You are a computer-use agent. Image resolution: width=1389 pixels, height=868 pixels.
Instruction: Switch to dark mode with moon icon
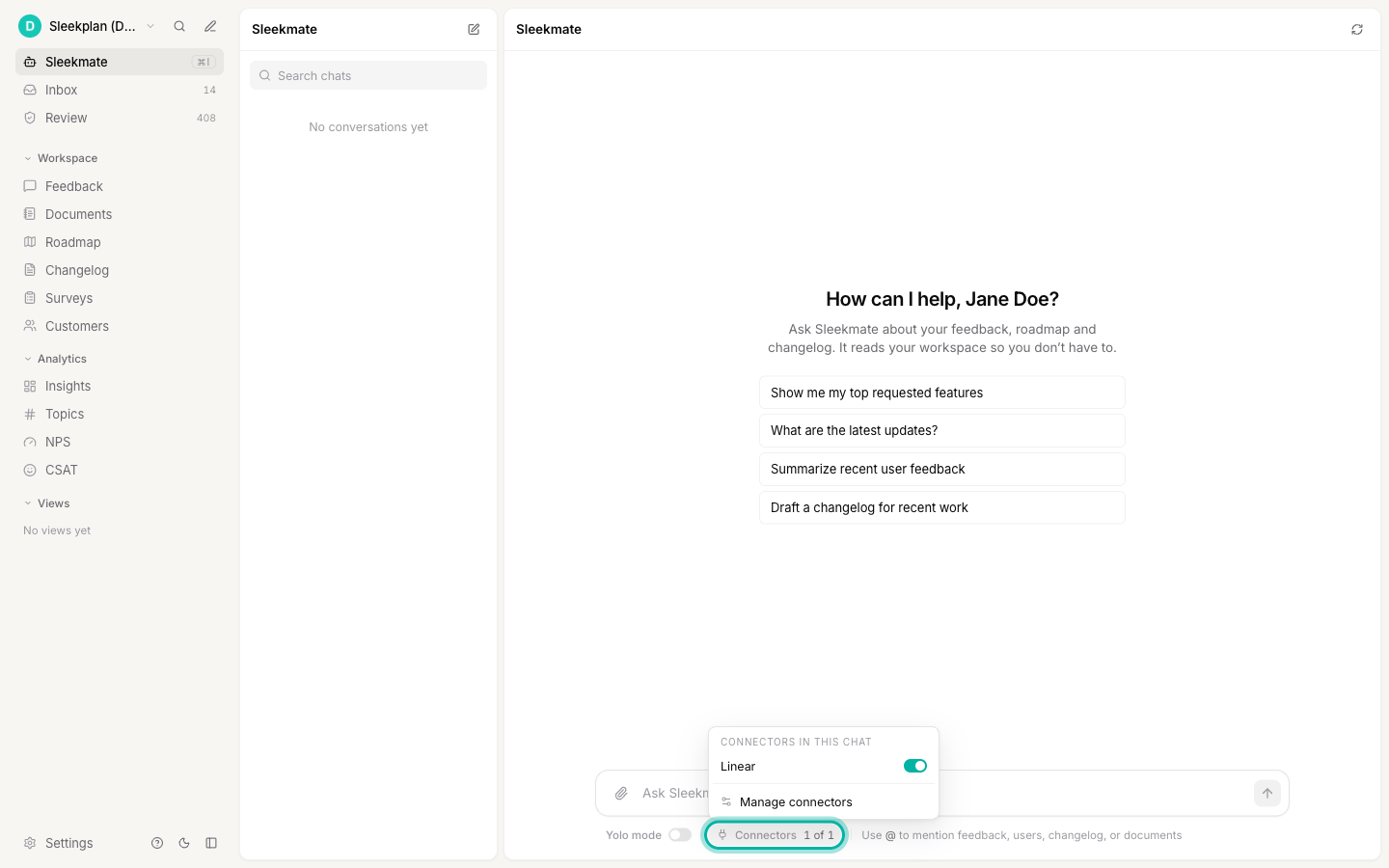point(184,843)
